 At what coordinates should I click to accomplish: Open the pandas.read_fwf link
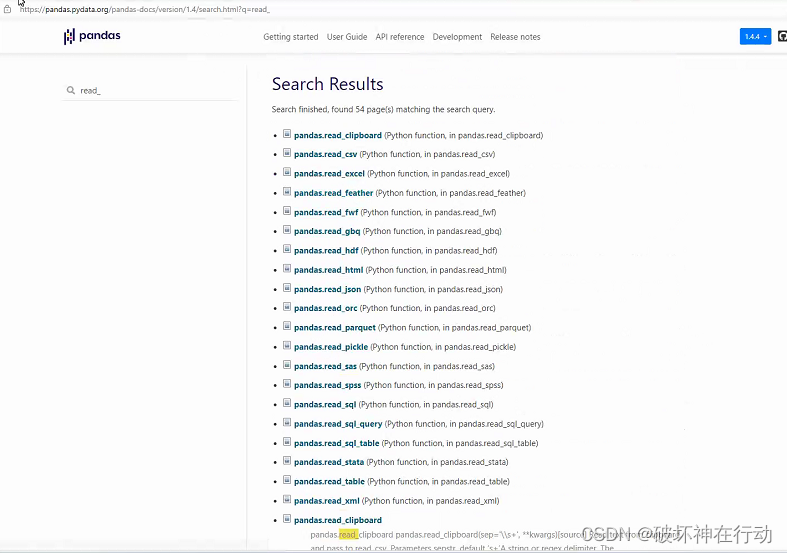click(326, 212)
